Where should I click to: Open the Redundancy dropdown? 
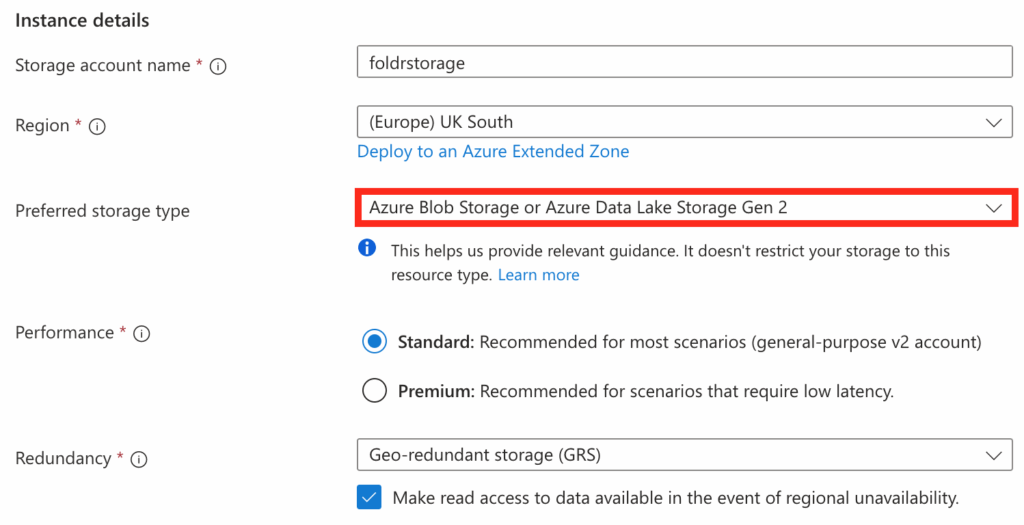tap(684, 455)
